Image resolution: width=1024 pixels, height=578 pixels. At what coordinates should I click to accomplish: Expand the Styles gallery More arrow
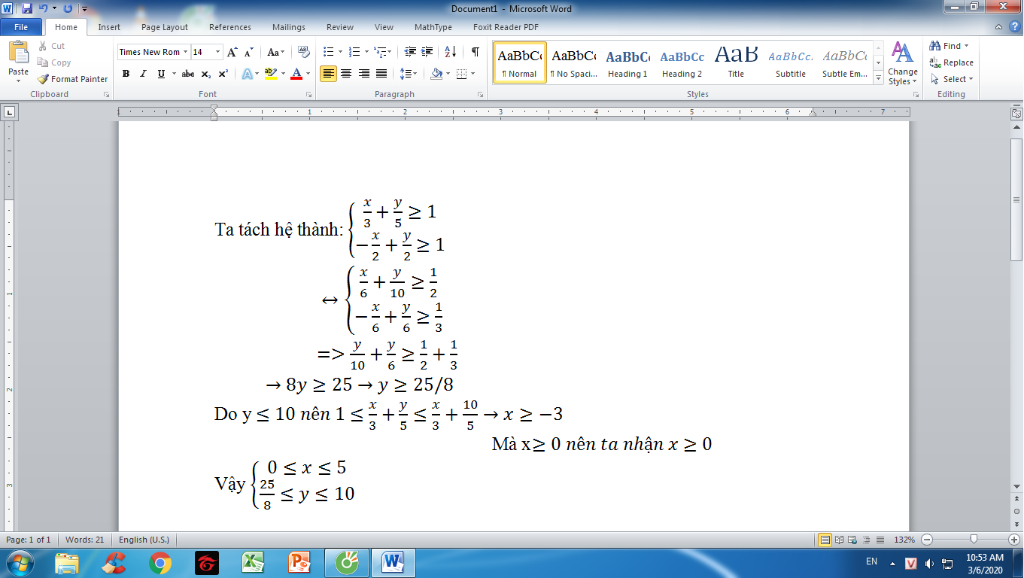coord(879,78)
